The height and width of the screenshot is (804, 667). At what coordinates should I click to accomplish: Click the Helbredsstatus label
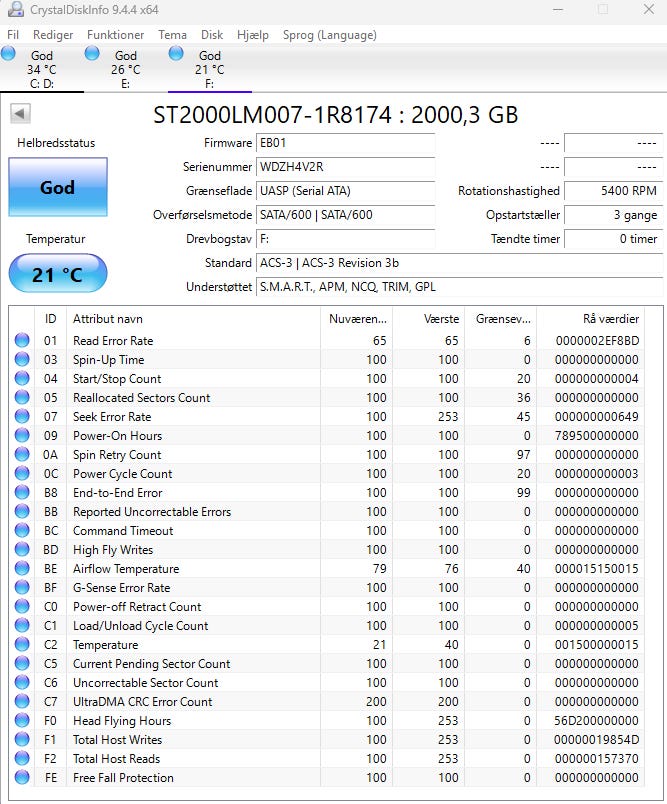56,143
